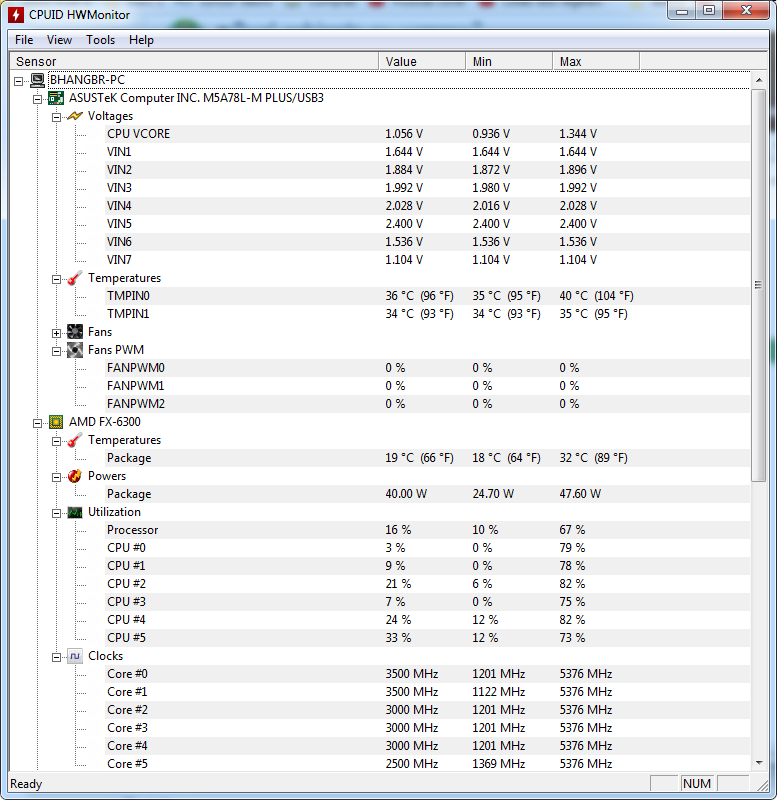Click the ASUSTeK motherboard icon
The image size is (777, 800).
(x=56, y=98)
